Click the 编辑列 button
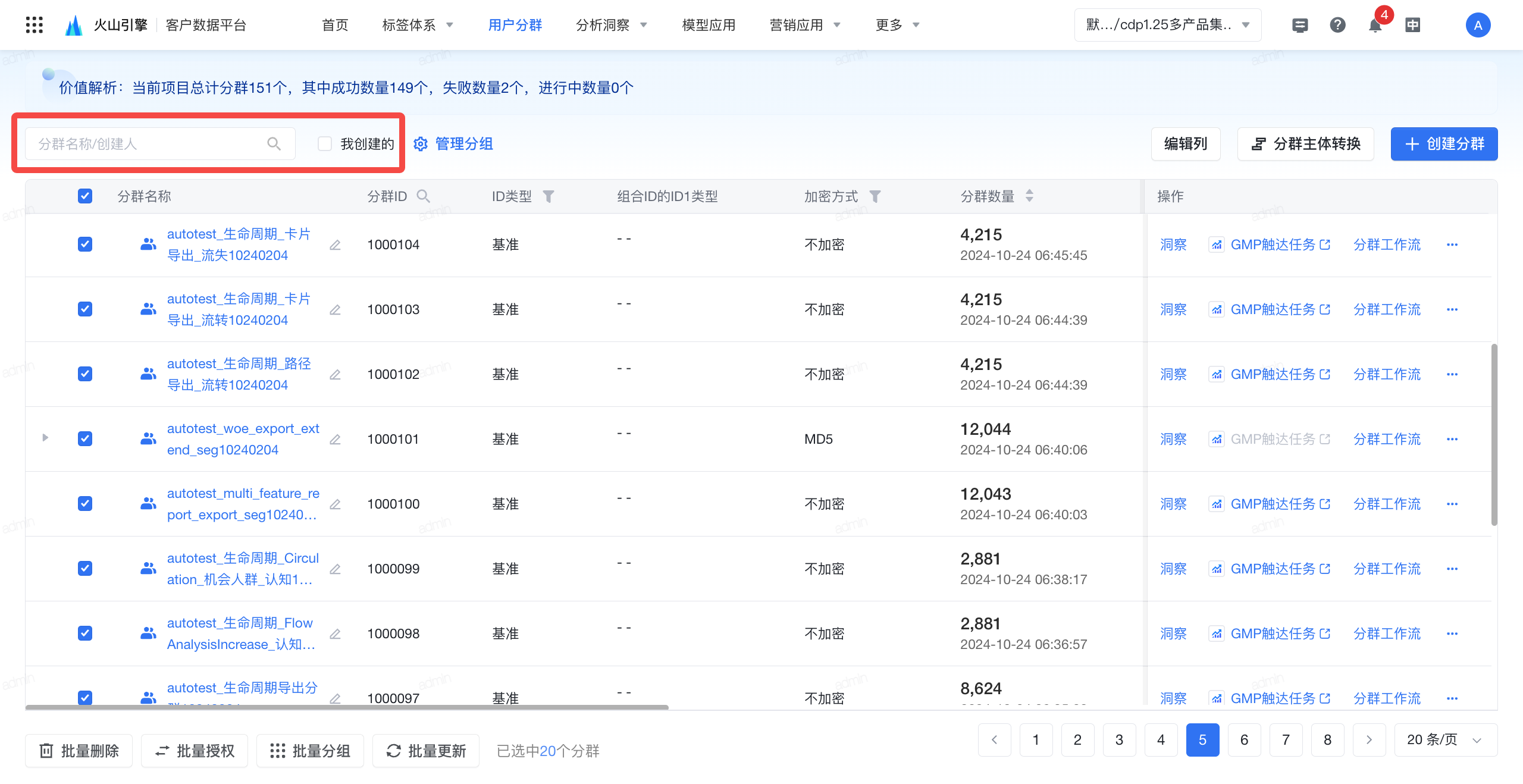This screenshot has width=1523, height=784. tap(1186, 144)
